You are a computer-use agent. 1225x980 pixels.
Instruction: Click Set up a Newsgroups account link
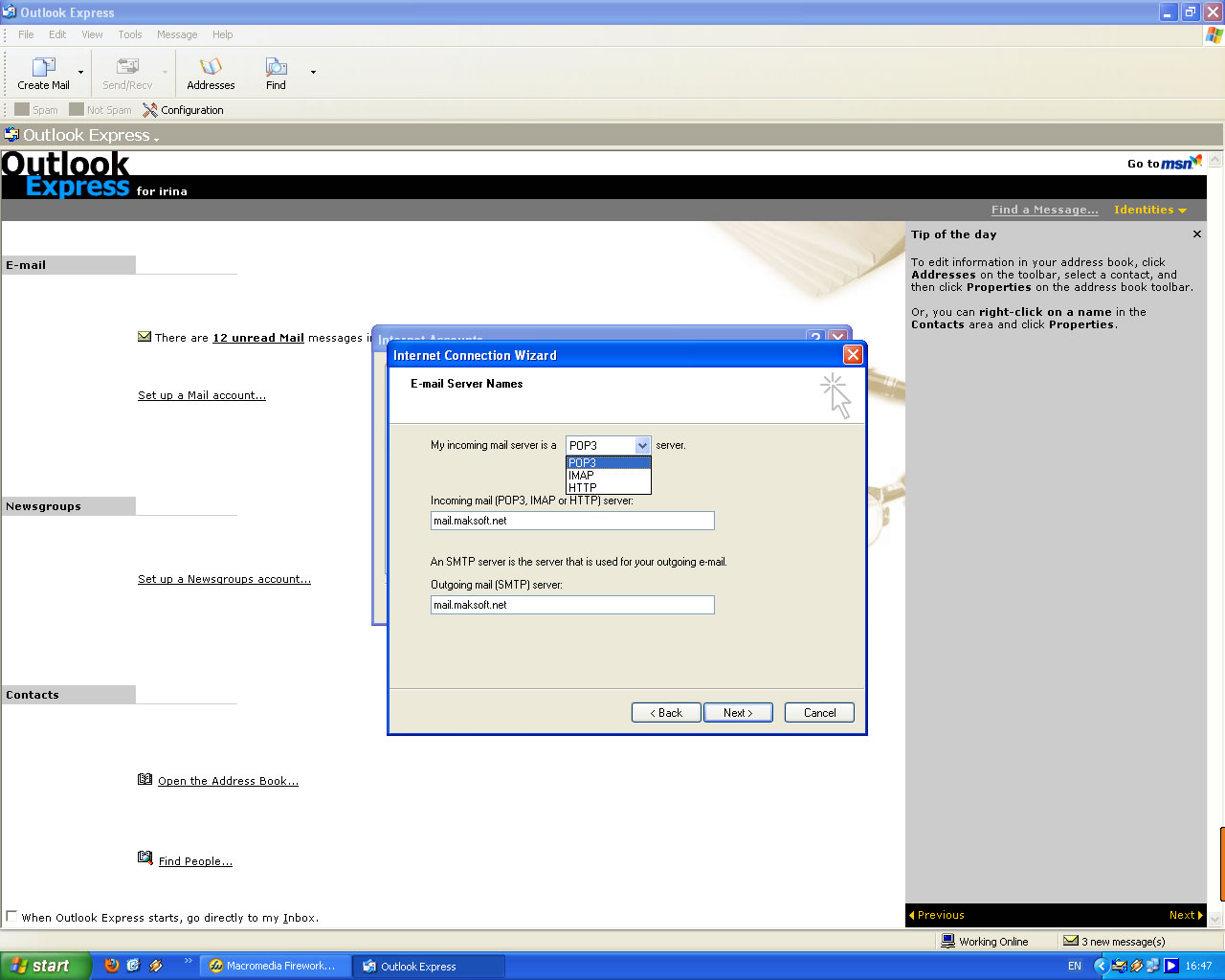click(x=224, y=579)
